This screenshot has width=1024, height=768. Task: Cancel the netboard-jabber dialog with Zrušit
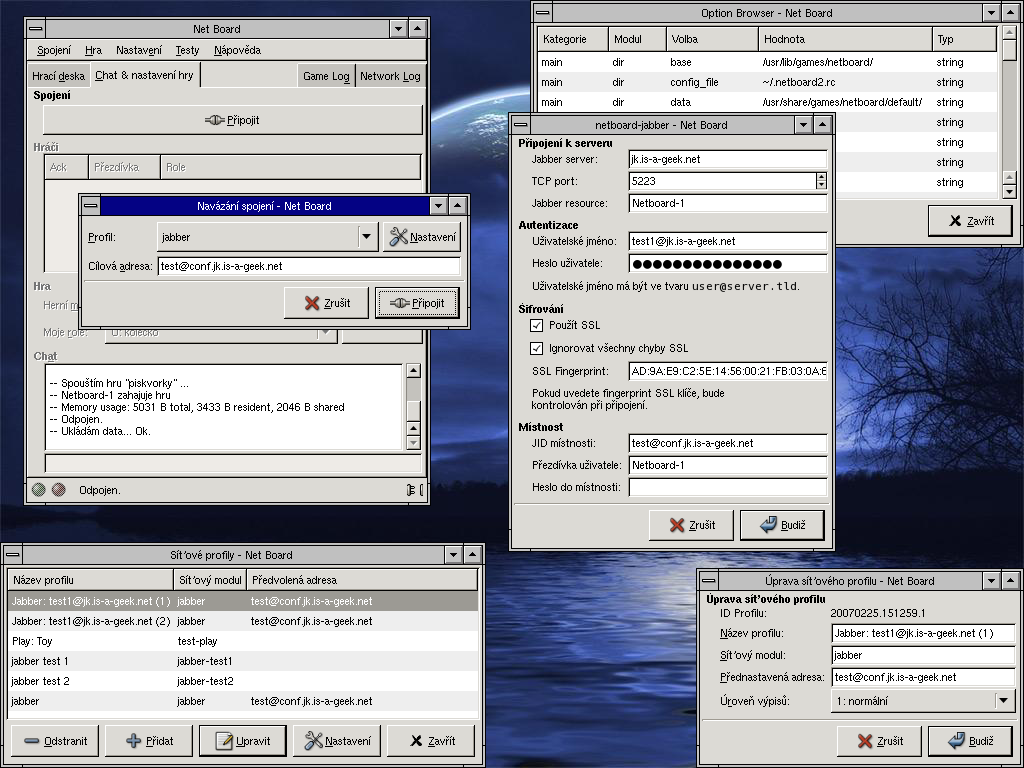tap(692, 525)
